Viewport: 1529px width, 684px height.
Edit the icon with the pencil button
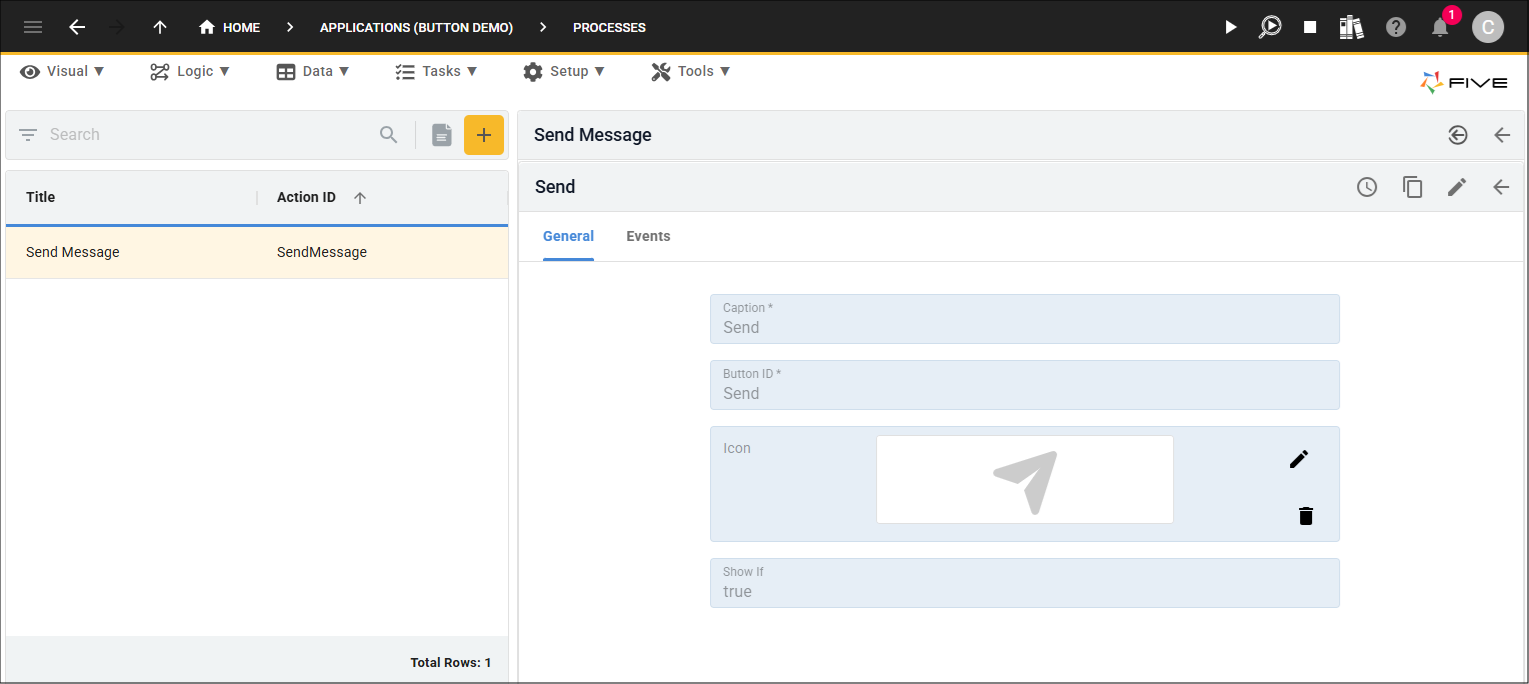tap(1299, 459)
